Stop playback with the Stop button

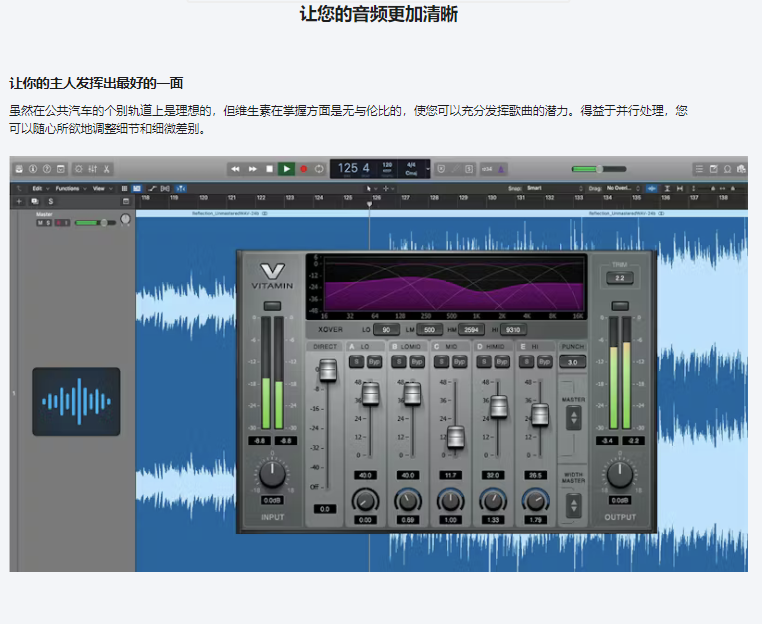point(270,169)
